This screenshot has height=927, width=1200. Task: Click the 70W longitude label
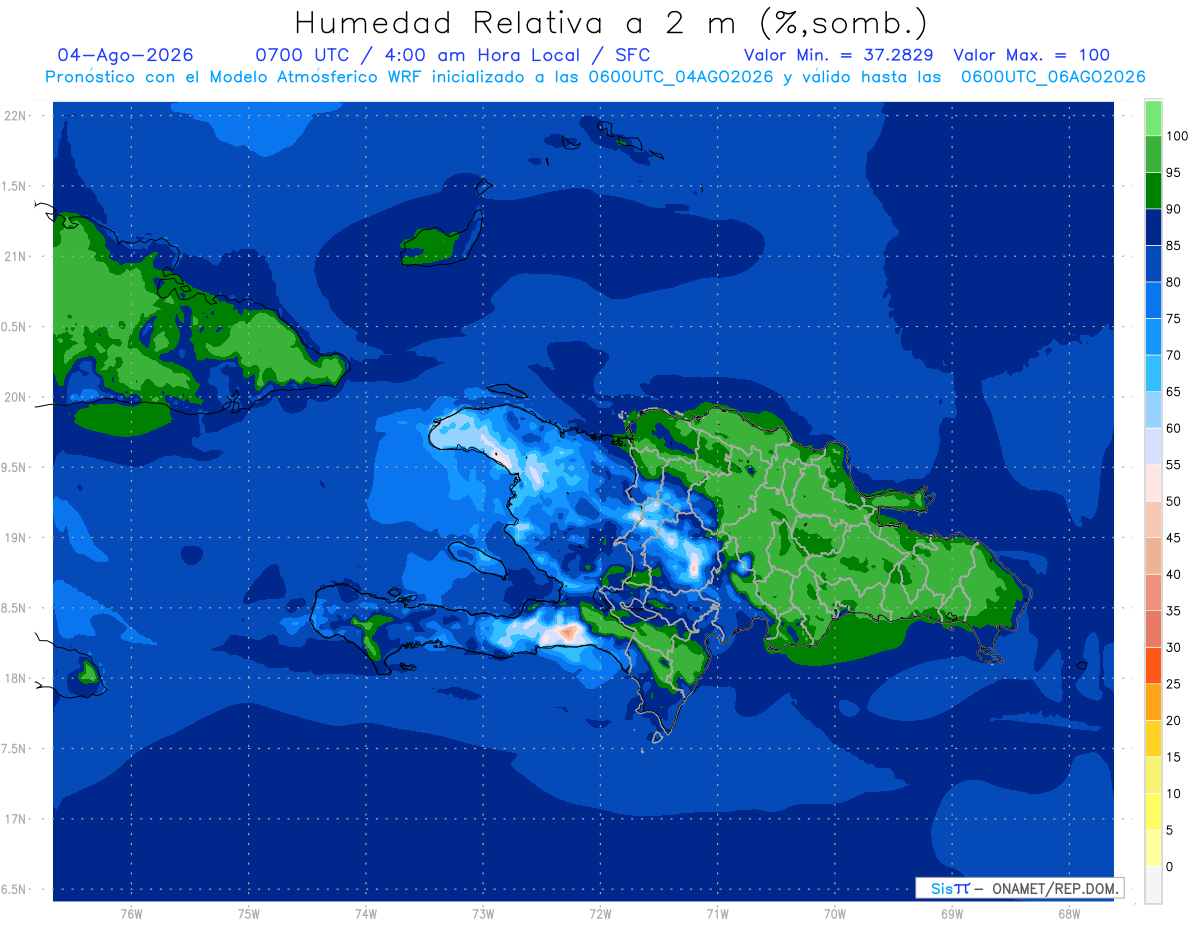pos(834,914)
